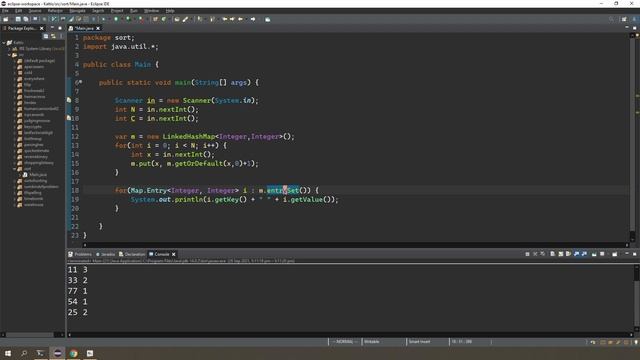Expand the cold package node
Screen dimensions: 640x360
15,73
